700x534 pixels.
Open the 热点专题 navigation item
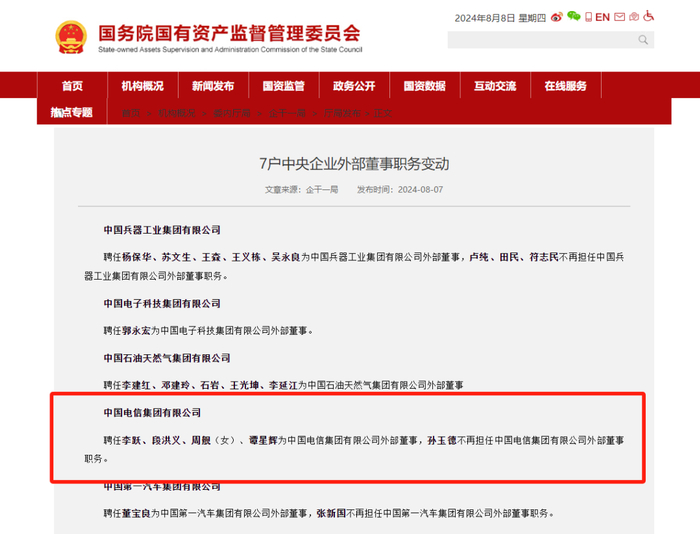point(71,112)
